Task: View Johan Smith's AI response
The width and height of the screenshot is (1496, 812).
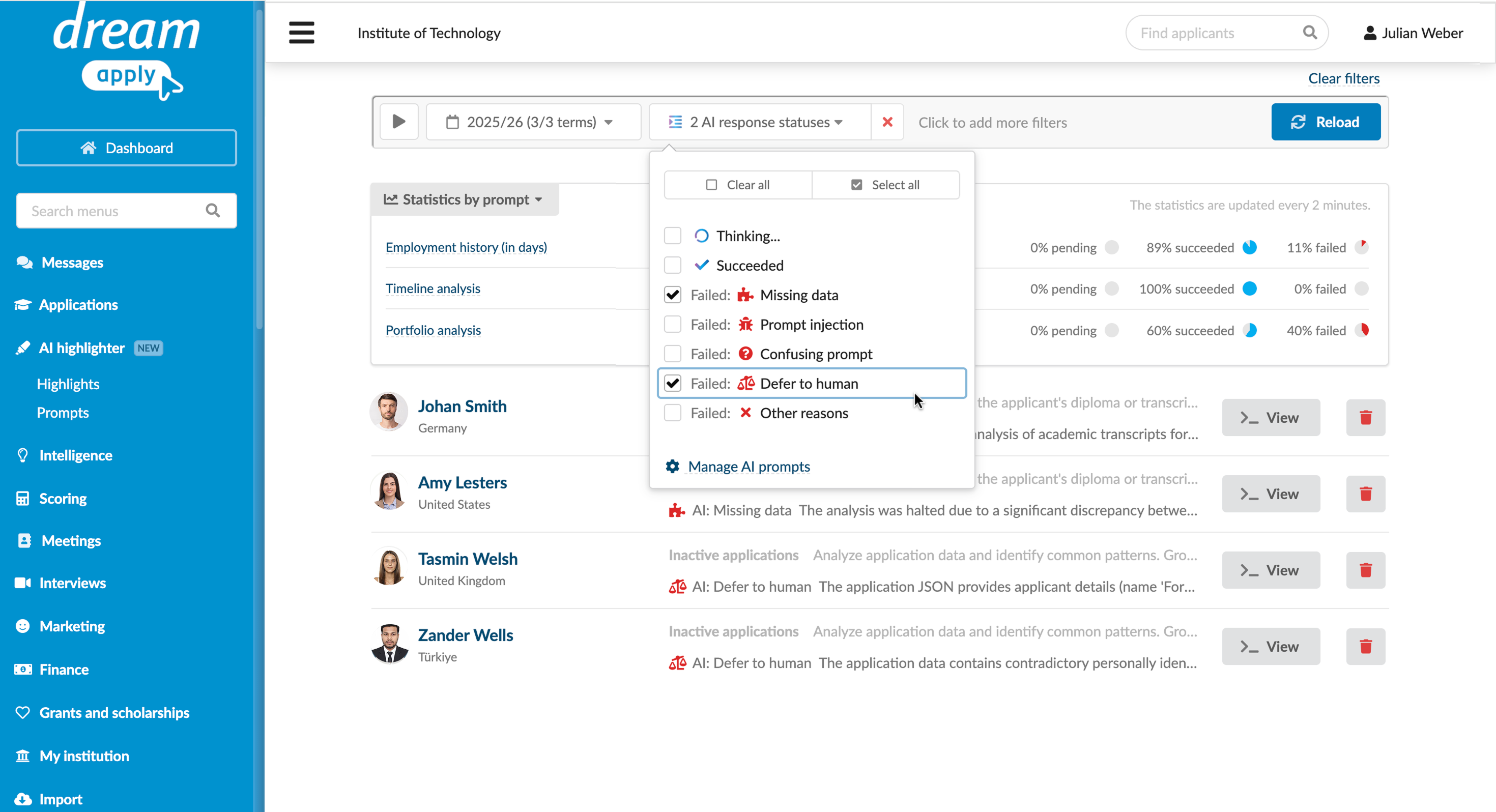Action: pos(1271,418)
